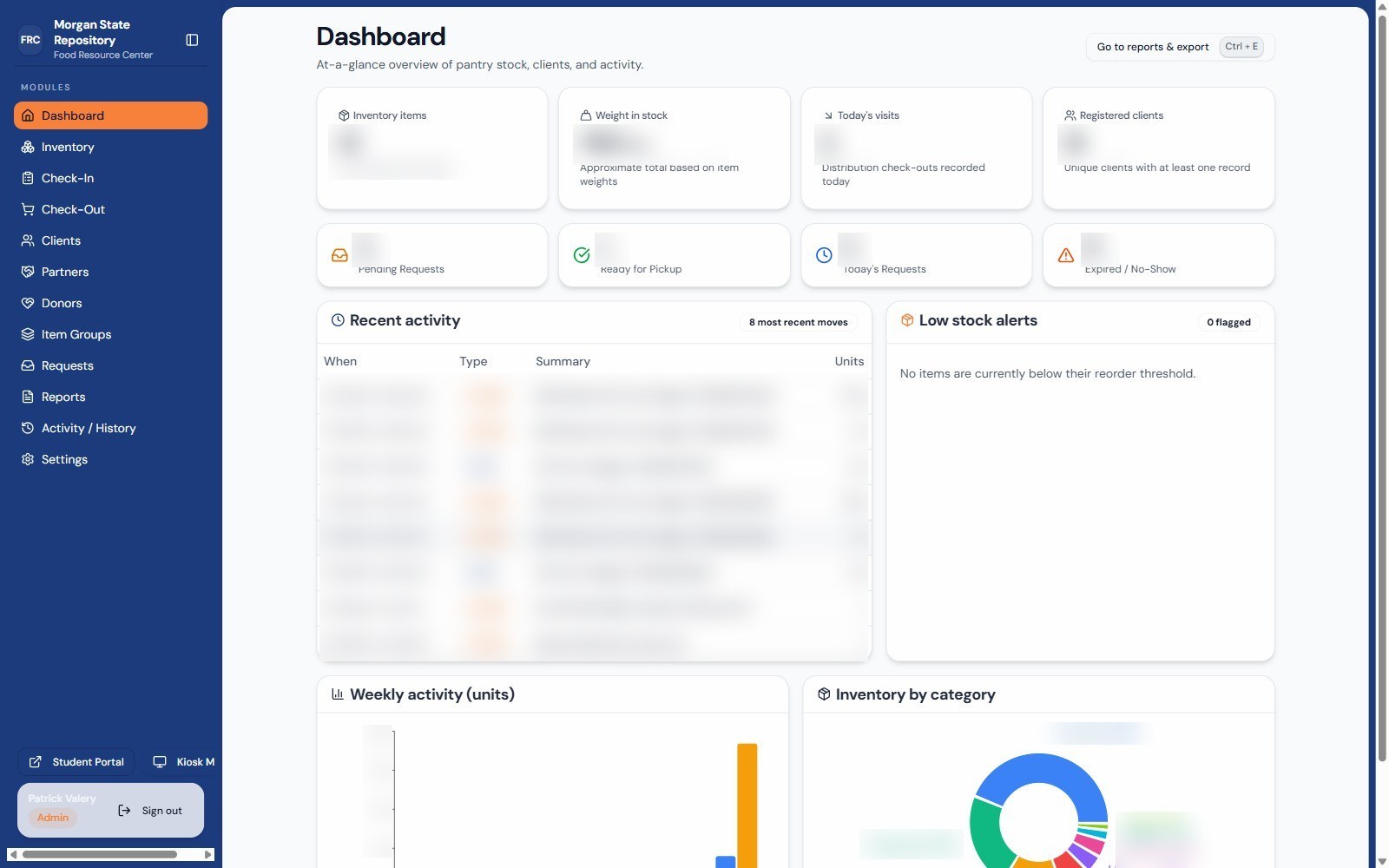
Task: Click the no items below threshold message
Action: [1048, 373]
